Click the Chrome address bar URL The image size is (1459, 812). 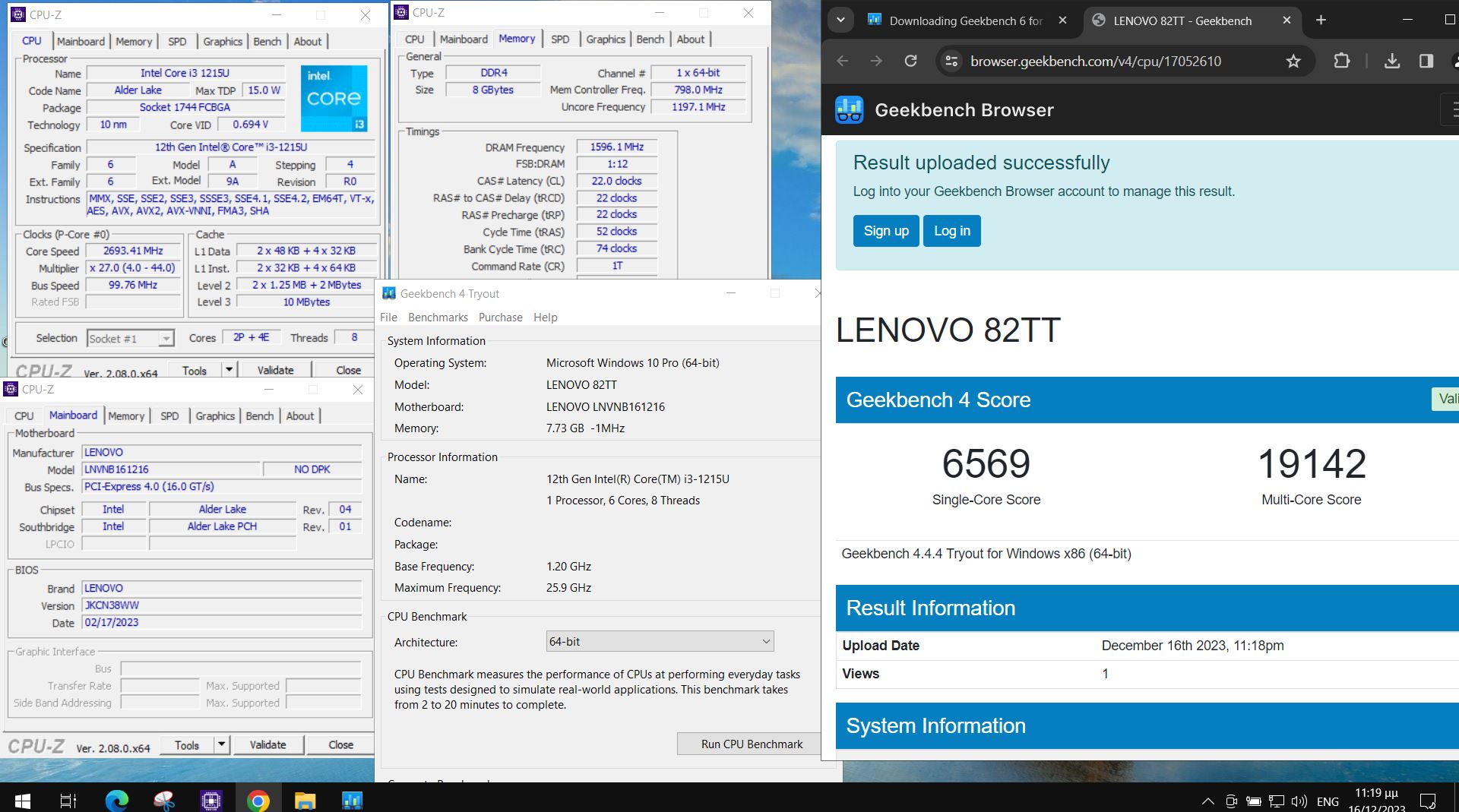(1096, 62)
